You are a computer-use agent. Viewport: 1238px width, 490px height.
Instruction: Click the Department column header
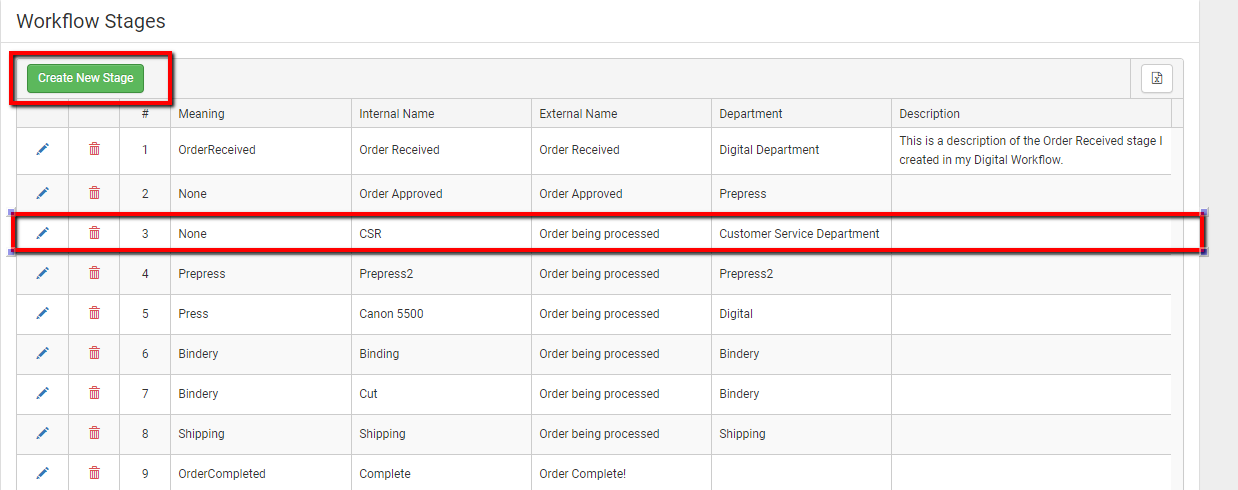[x=751, y=114]
